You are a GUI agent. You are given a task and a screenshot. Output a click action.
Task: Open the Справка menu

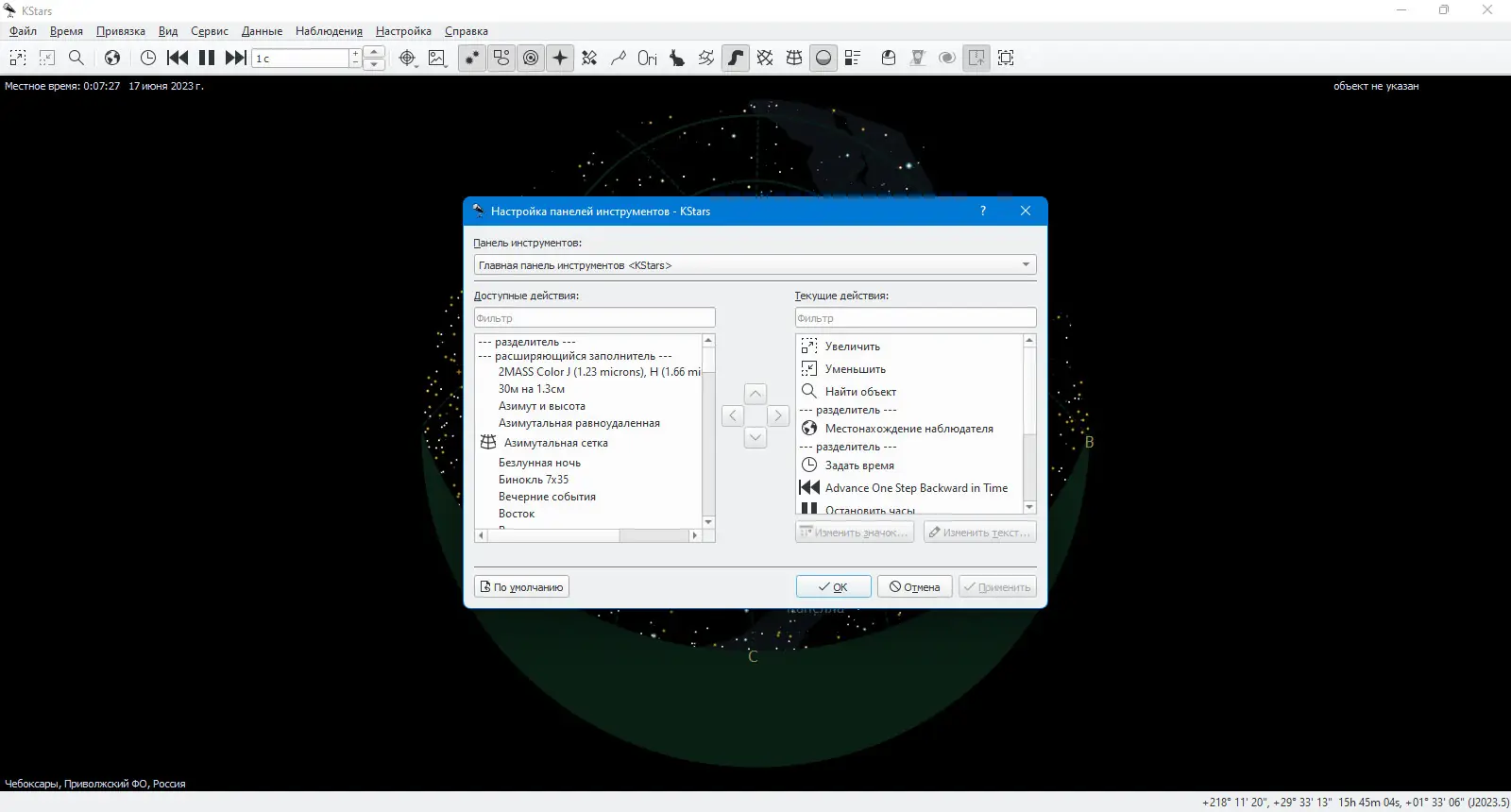pos(467,31)
